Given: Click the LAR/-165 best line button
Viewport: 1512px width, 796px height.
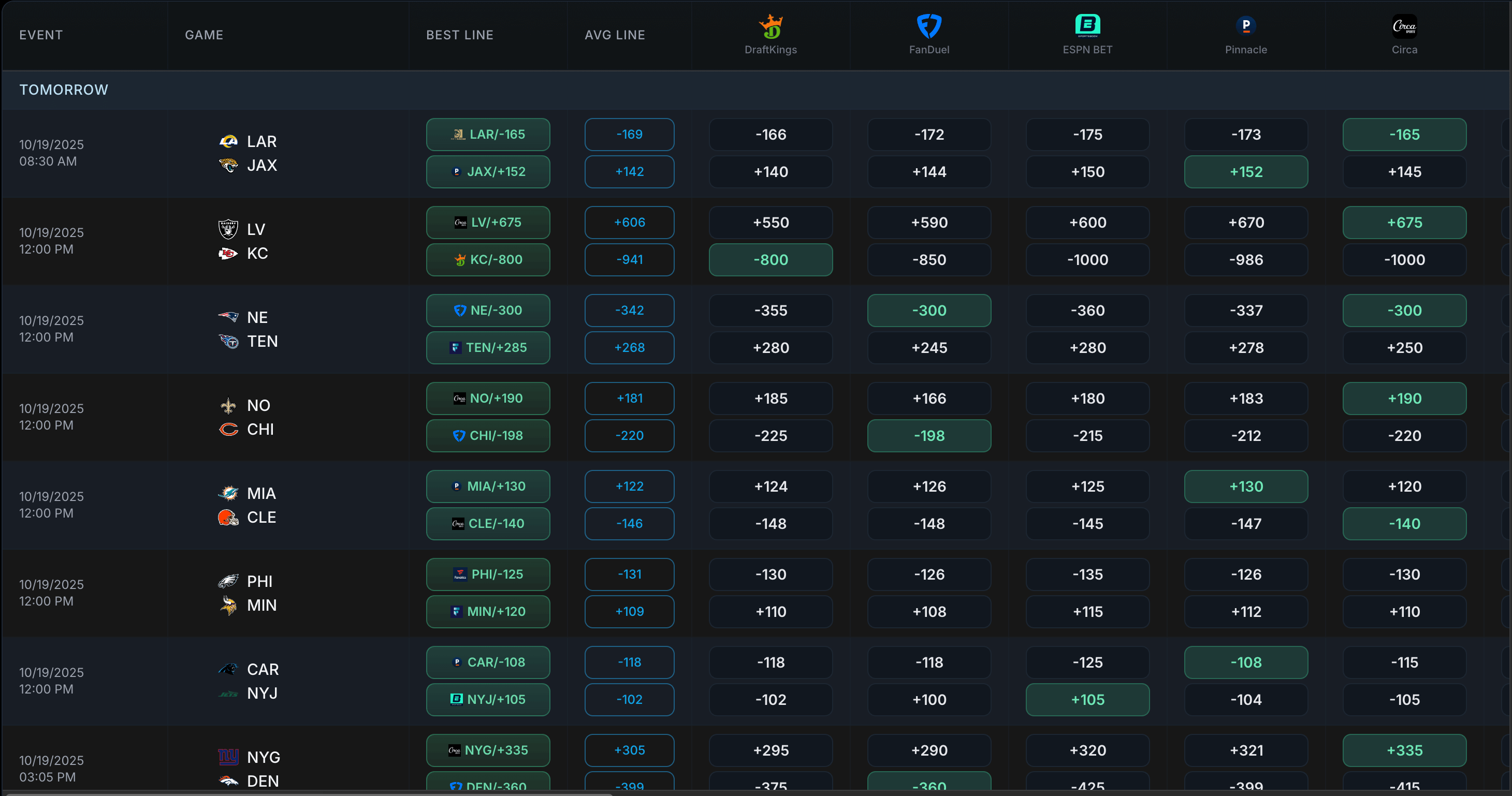Looking at the screenshot, I should (x=488, y=135).
